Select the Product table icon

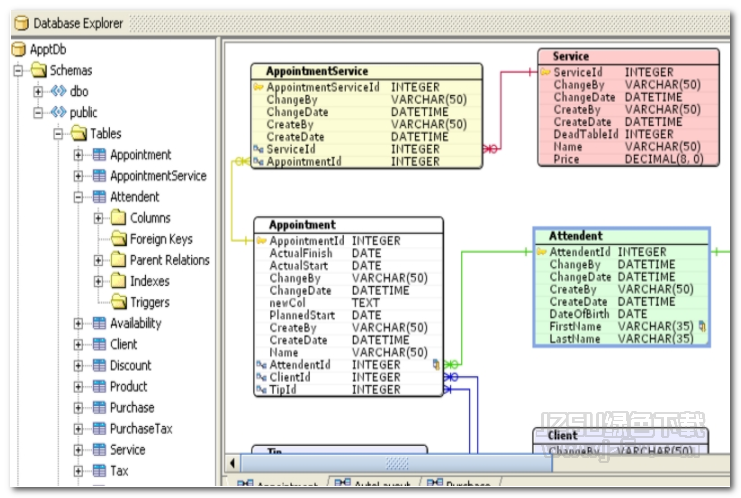click(x=99, y=386)
